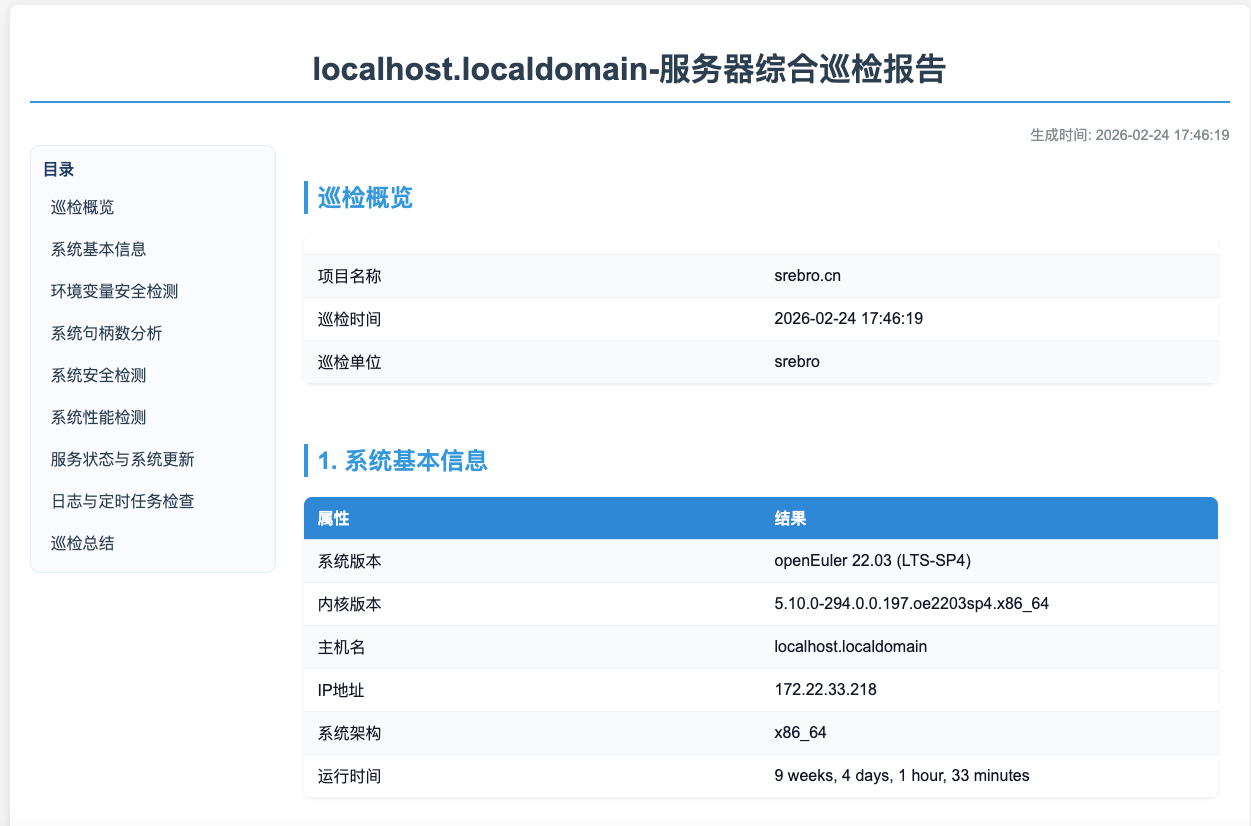Jump to 巡检总结 from the sidebar
The height and width of the screenshot is (826, 1251).
[x=82, y=543]
